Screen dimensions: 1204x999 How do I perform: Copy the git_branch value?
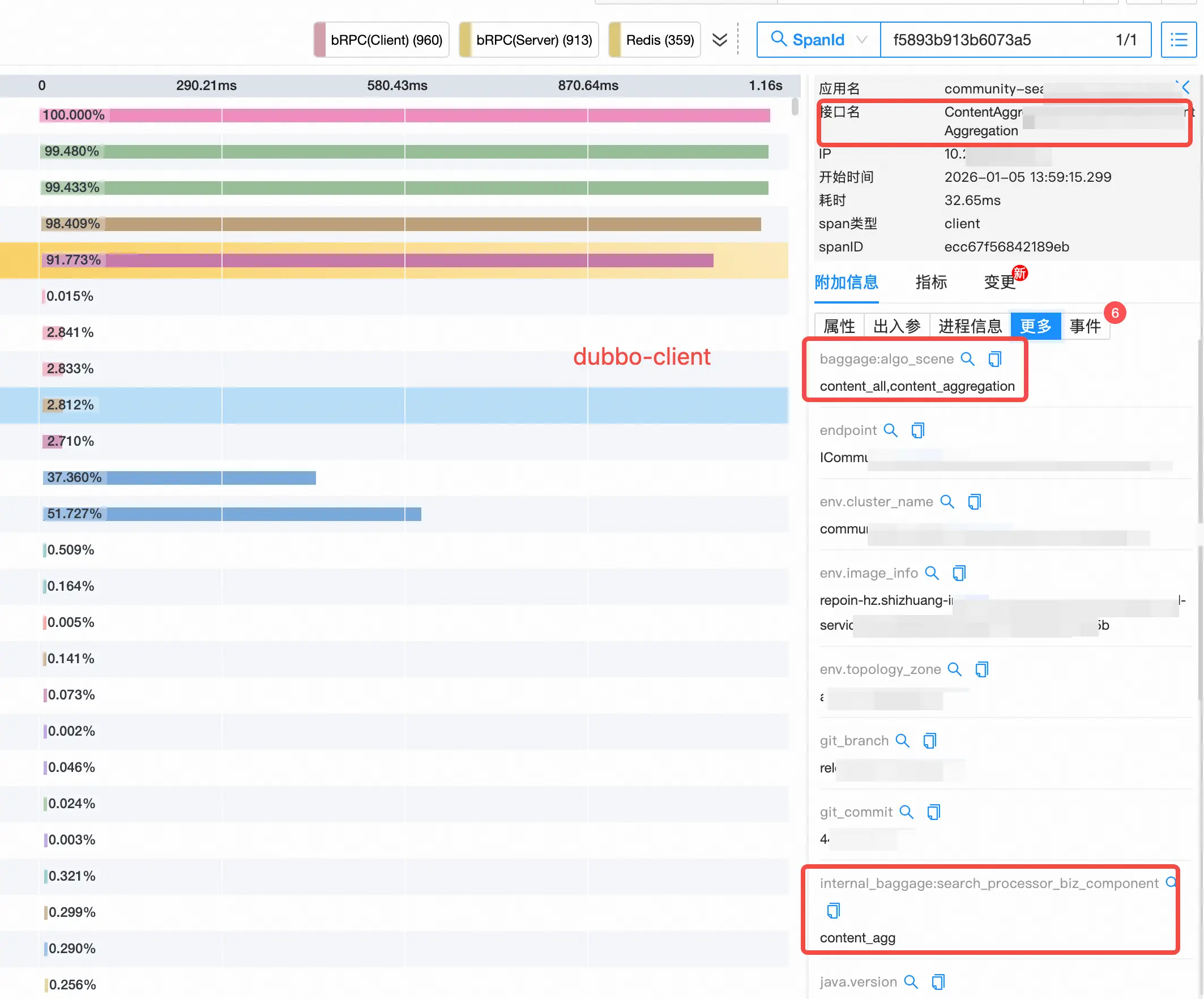[x=929, y=740]
